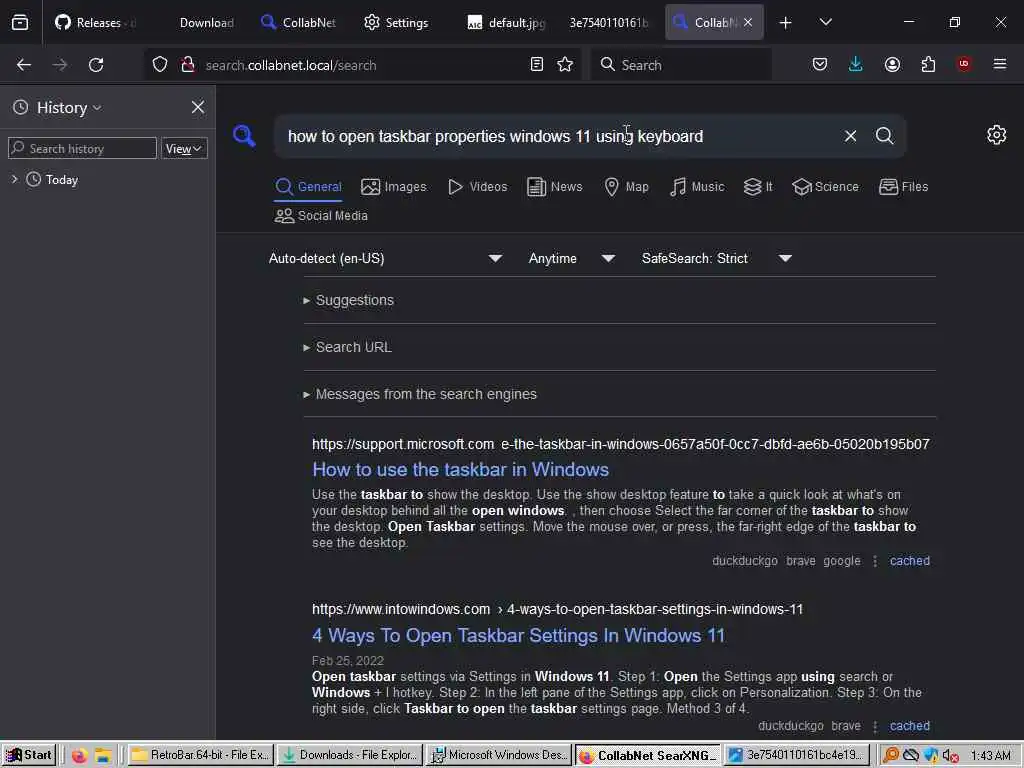Select Files search category

coord(903,187)
